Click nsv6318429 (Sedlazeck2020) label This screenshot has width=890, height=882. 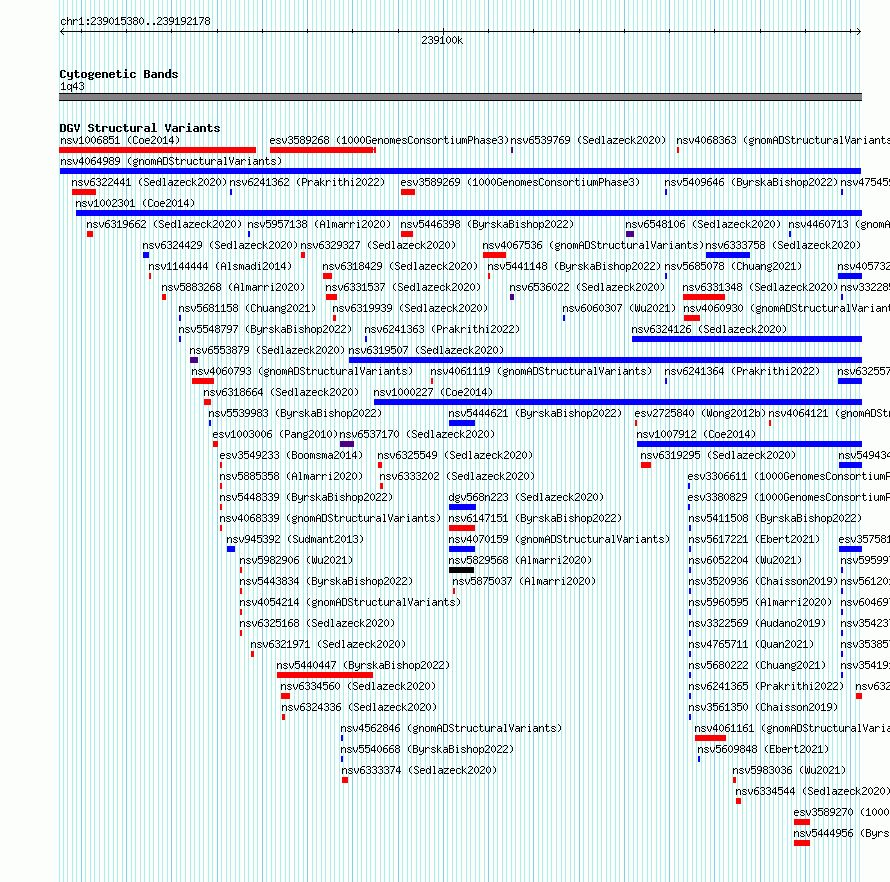(400, 266)
